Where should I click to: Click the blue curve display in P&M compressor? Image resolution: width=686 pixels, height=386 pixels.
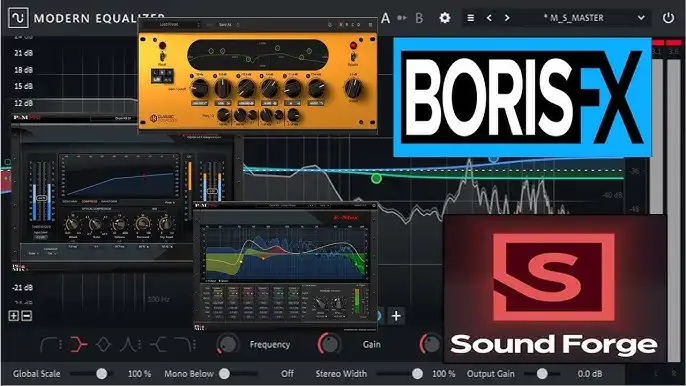[x=120, y=176]
